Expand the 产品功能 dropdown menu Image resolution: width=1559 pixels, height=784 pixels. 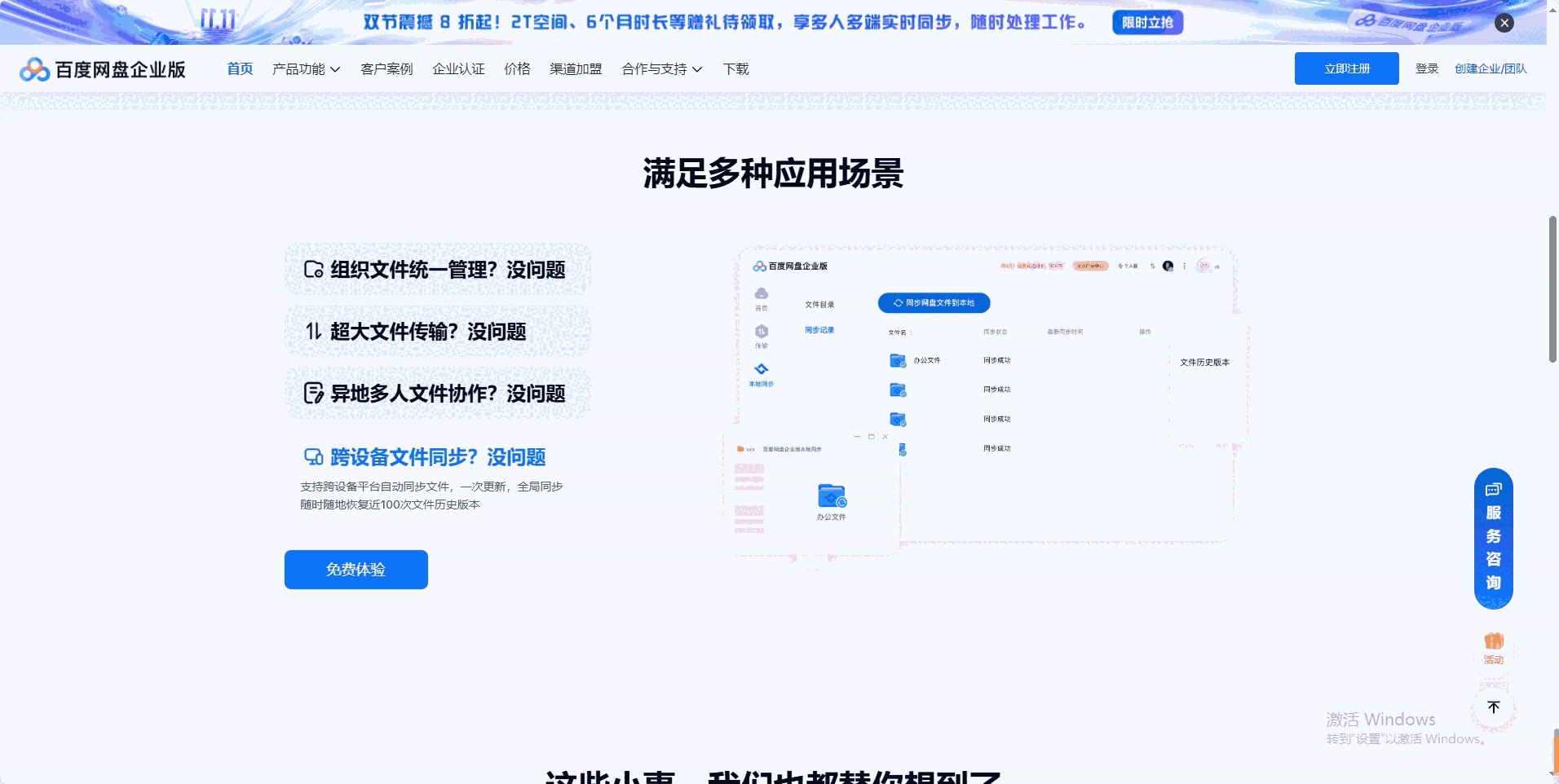[x=307, y=69]
